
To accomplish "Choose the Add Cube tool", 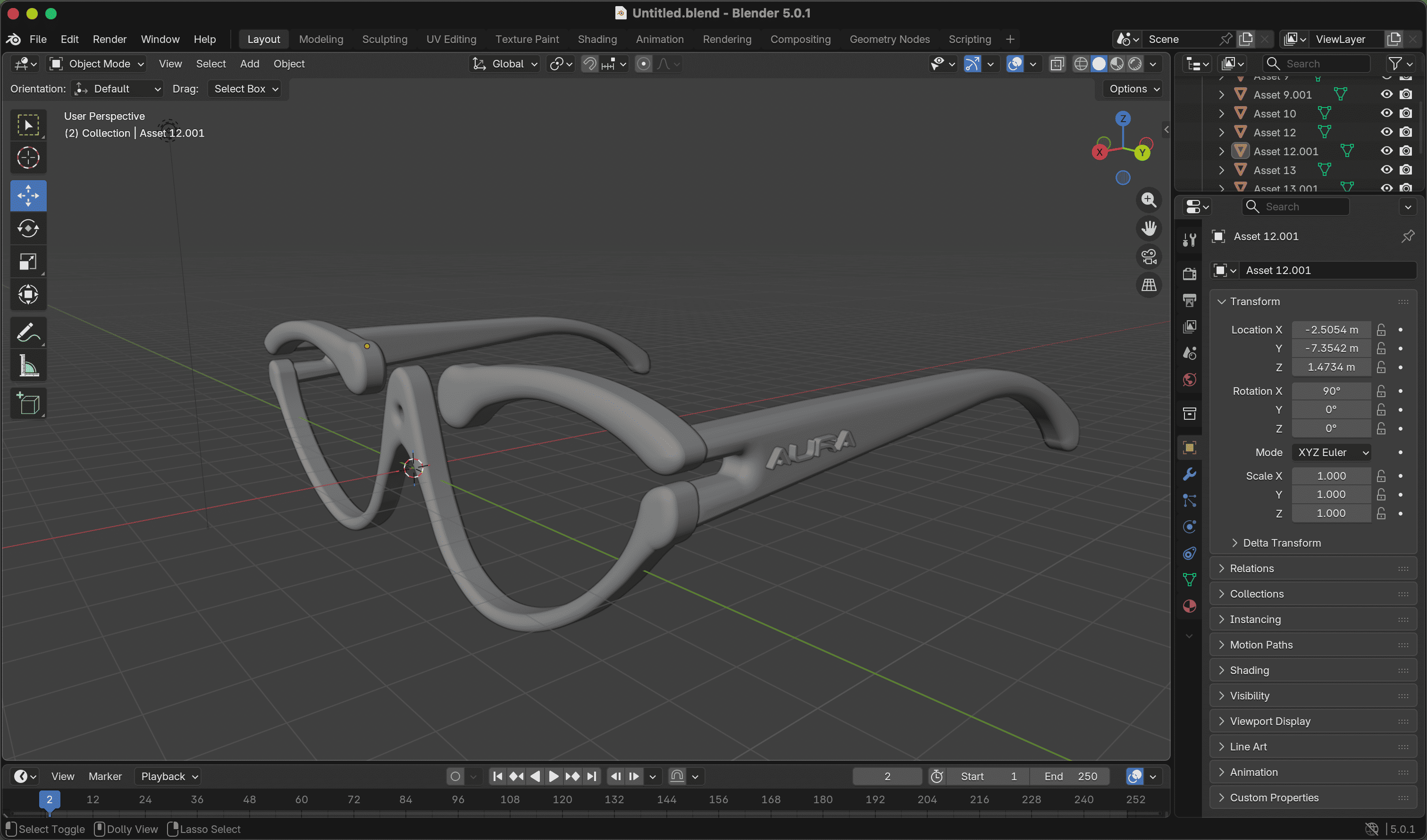I will point(28,404).
